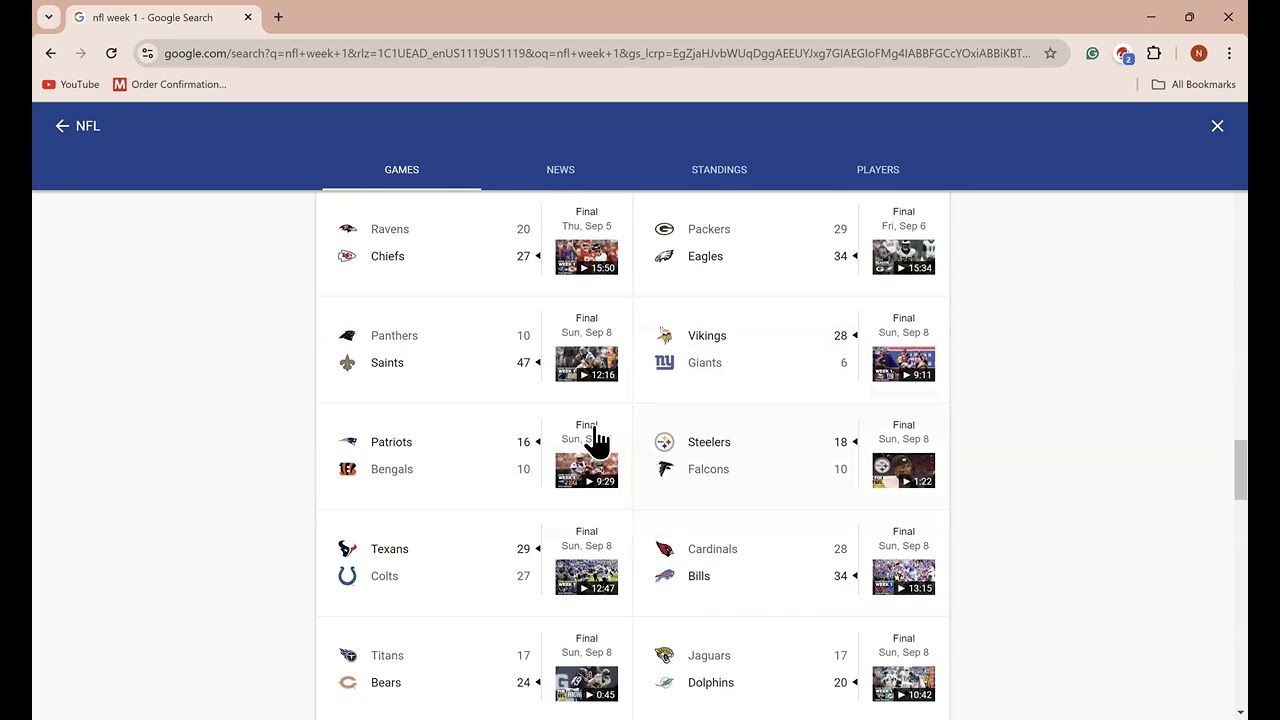Close the nfl week 1 browser tab
This screenshot has width=1280, height=720.
(x=248, y=17)
